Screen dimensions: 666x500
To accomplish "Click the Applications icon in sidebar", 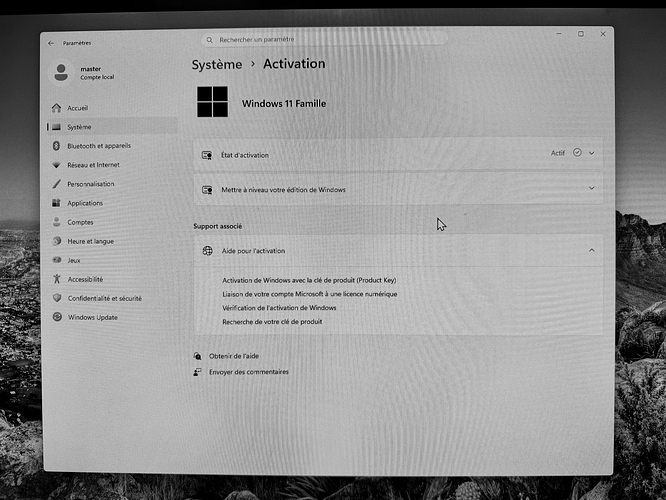I will 56,203.
